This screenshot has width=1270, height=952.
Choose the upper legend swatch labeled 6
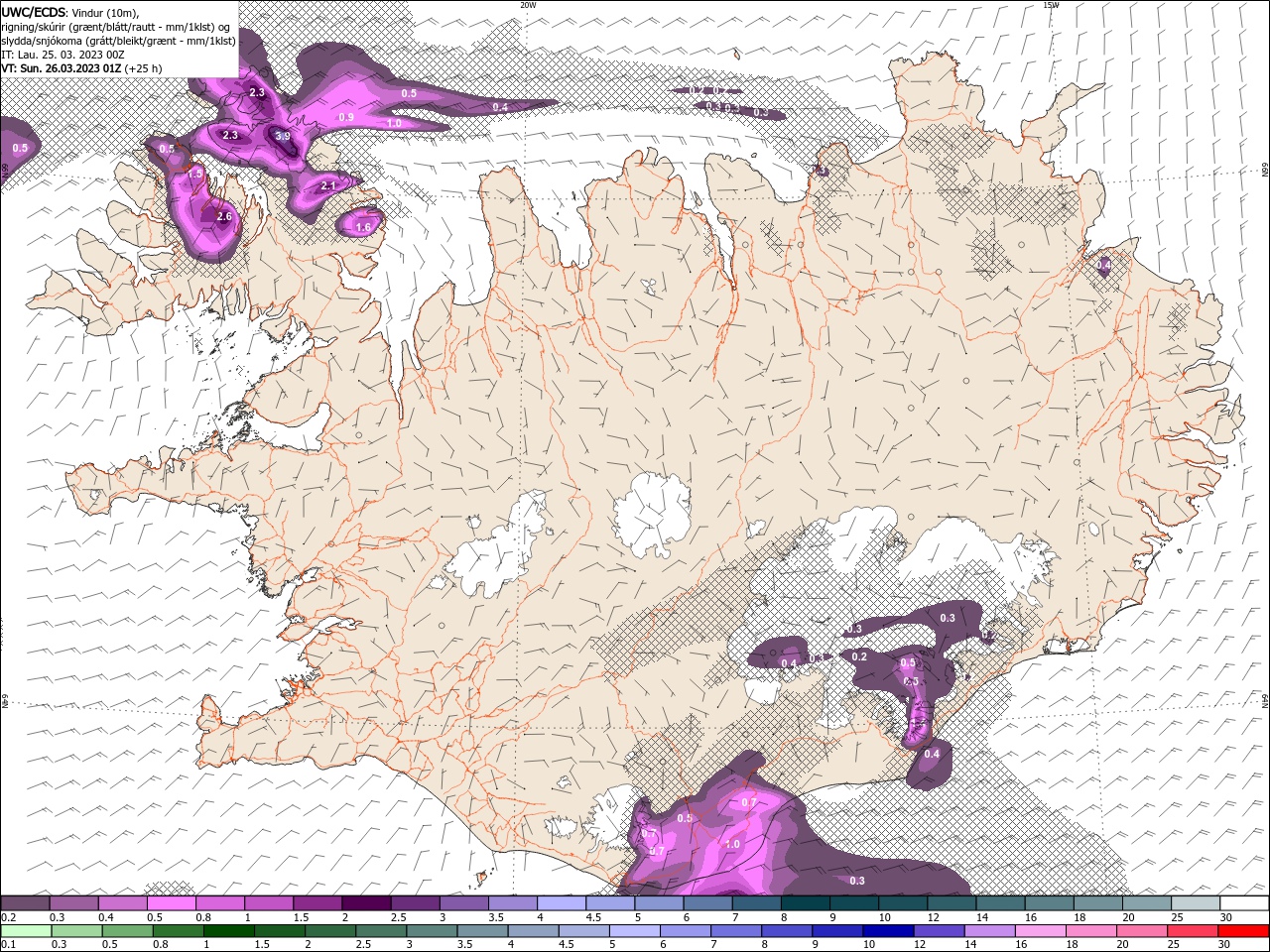[x=708, y=903]
